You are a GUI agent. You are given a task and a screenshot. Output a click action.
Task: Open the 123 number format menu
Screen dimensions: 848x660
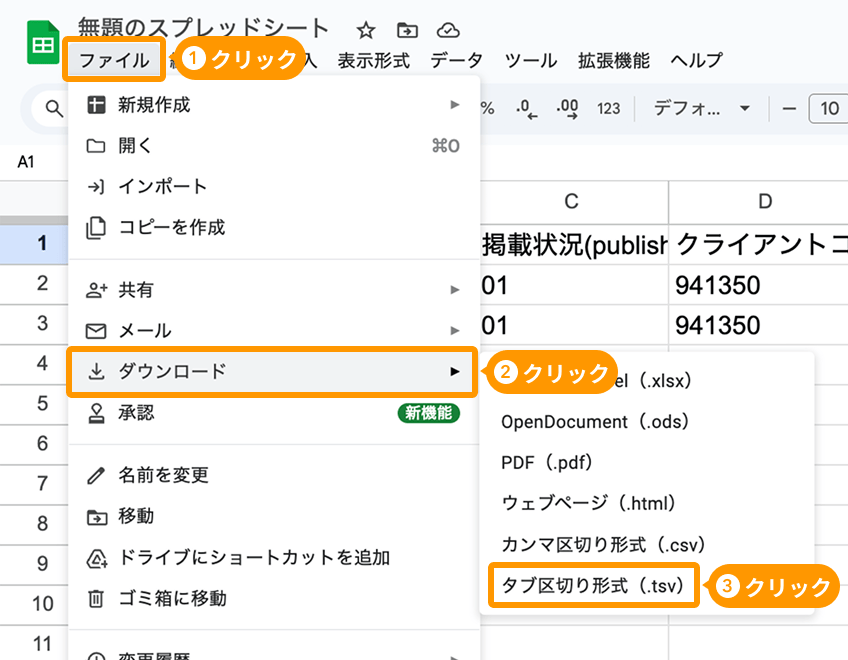[608, 109]
